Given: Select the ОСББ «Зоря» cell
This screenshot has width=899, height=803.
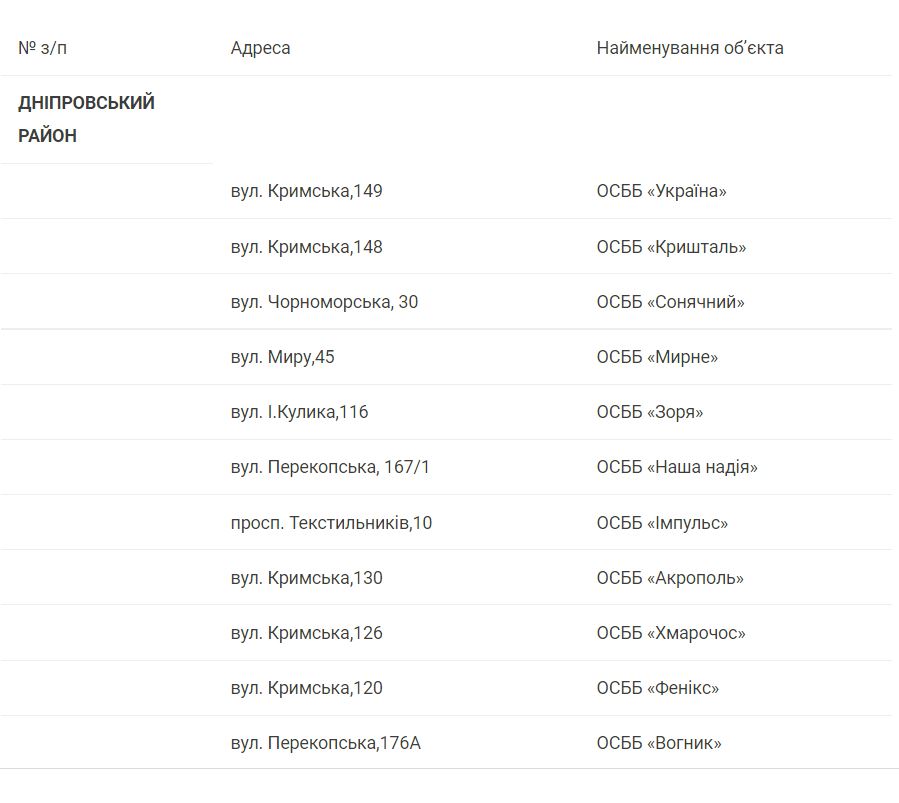Looking at the screenshot, I should 650,412.
